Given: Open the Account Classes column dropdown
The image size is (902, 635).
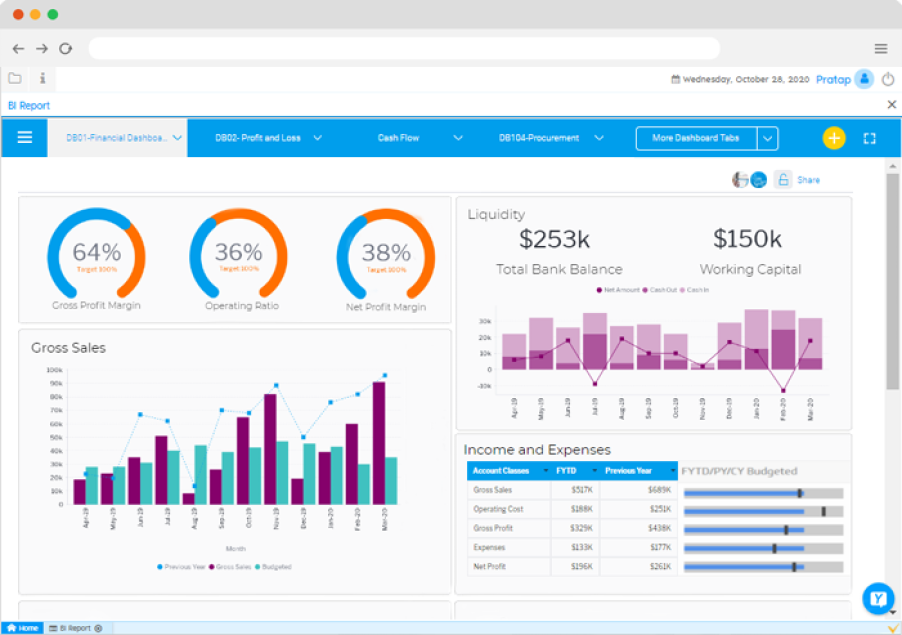Looking at the screenshot, I should tap(544, 470).
